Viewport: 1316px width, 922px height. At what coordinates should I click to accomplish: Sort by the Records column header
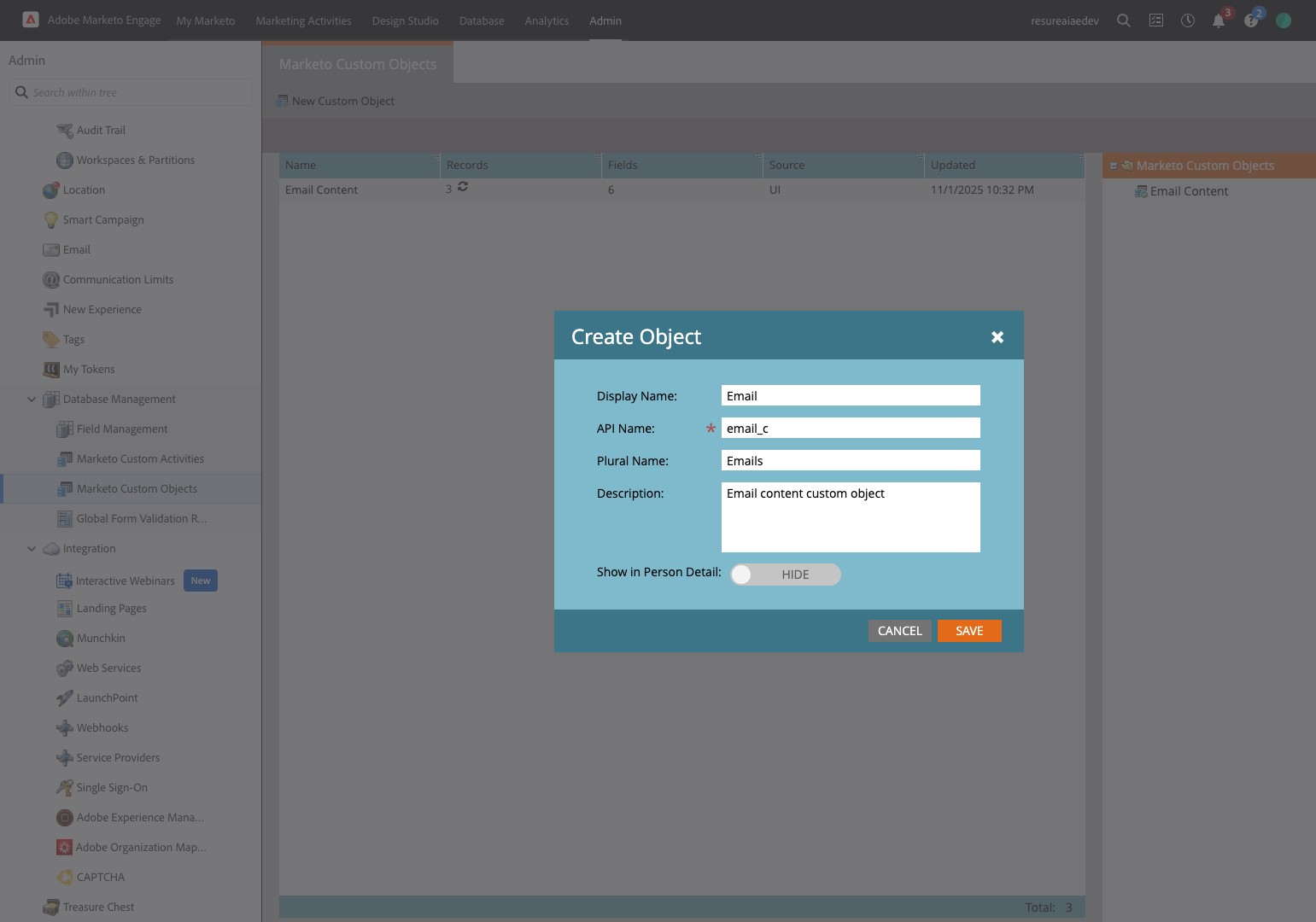pyautogui.click(x=521, y=165)
